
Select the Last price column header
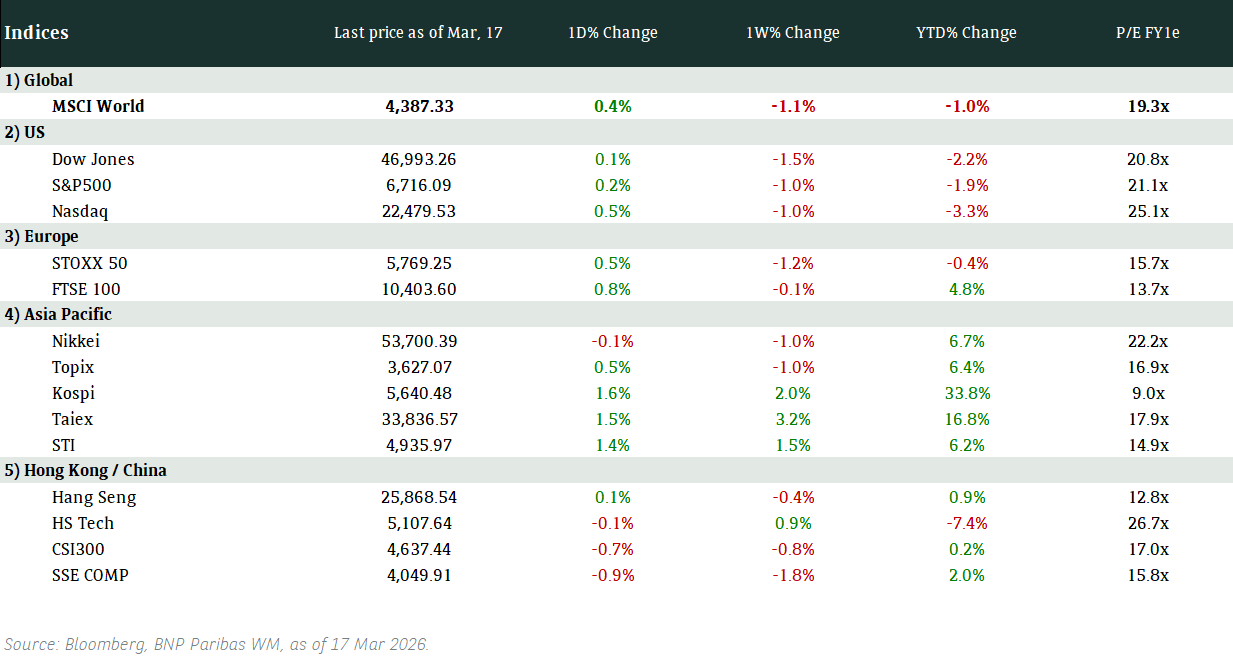point(418,33)
